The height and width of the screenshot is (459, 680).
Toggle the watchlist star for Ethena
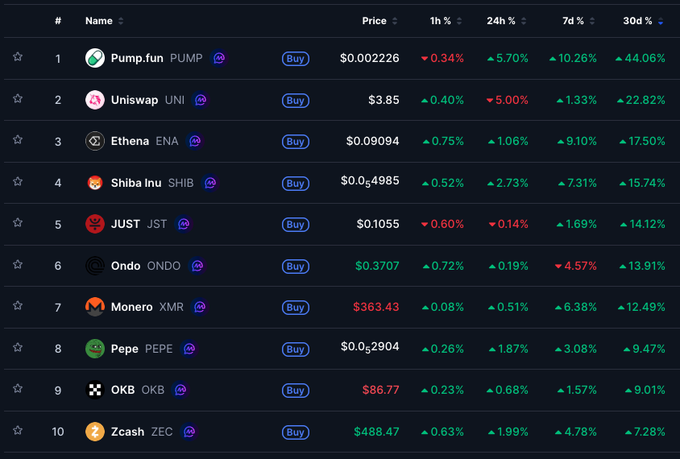coord(17,140)
